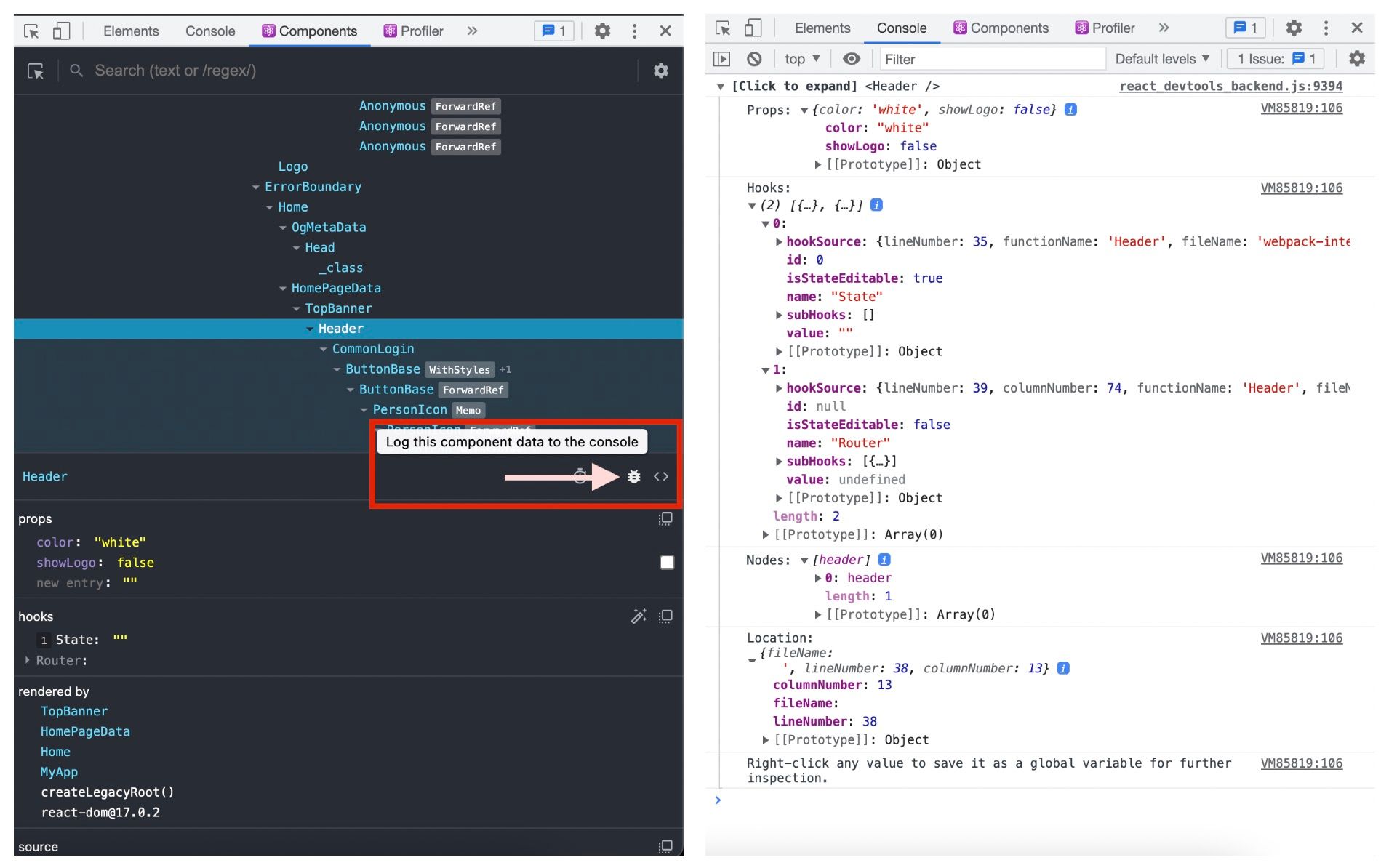Image resolution: width=1389 pixels, height=868 pixels.
Task: Switch to Elements tab in left panel
Action: (x=131, y=31)
